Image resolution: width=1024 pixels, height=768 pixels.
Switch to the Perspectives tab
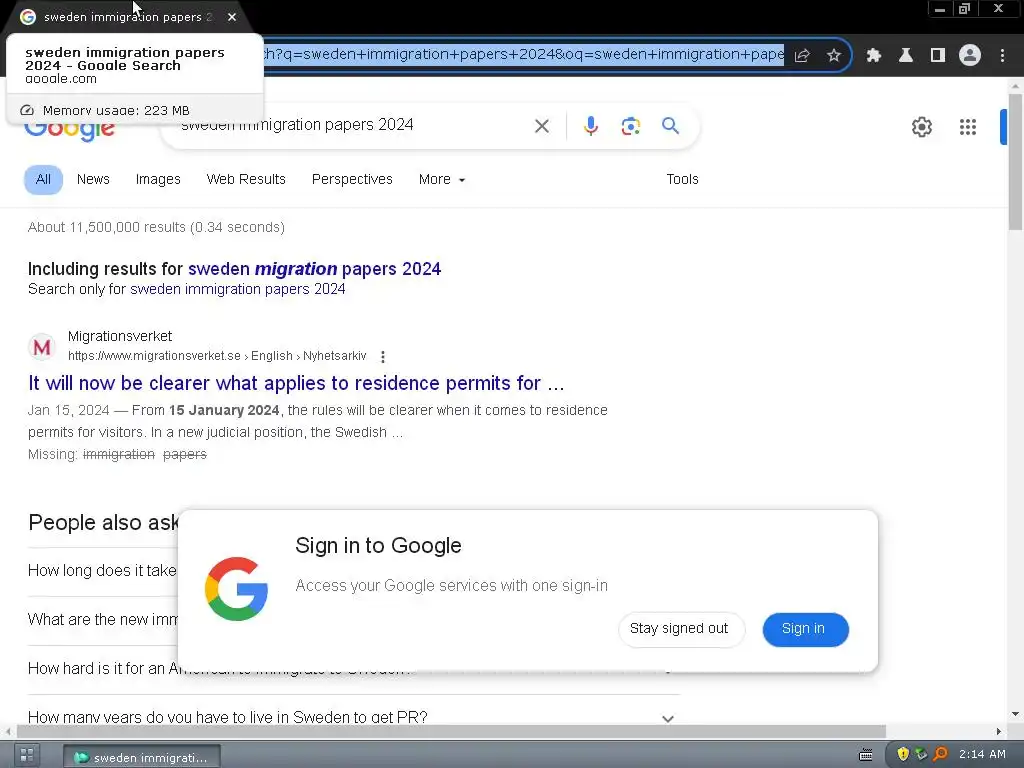[352, 180]
